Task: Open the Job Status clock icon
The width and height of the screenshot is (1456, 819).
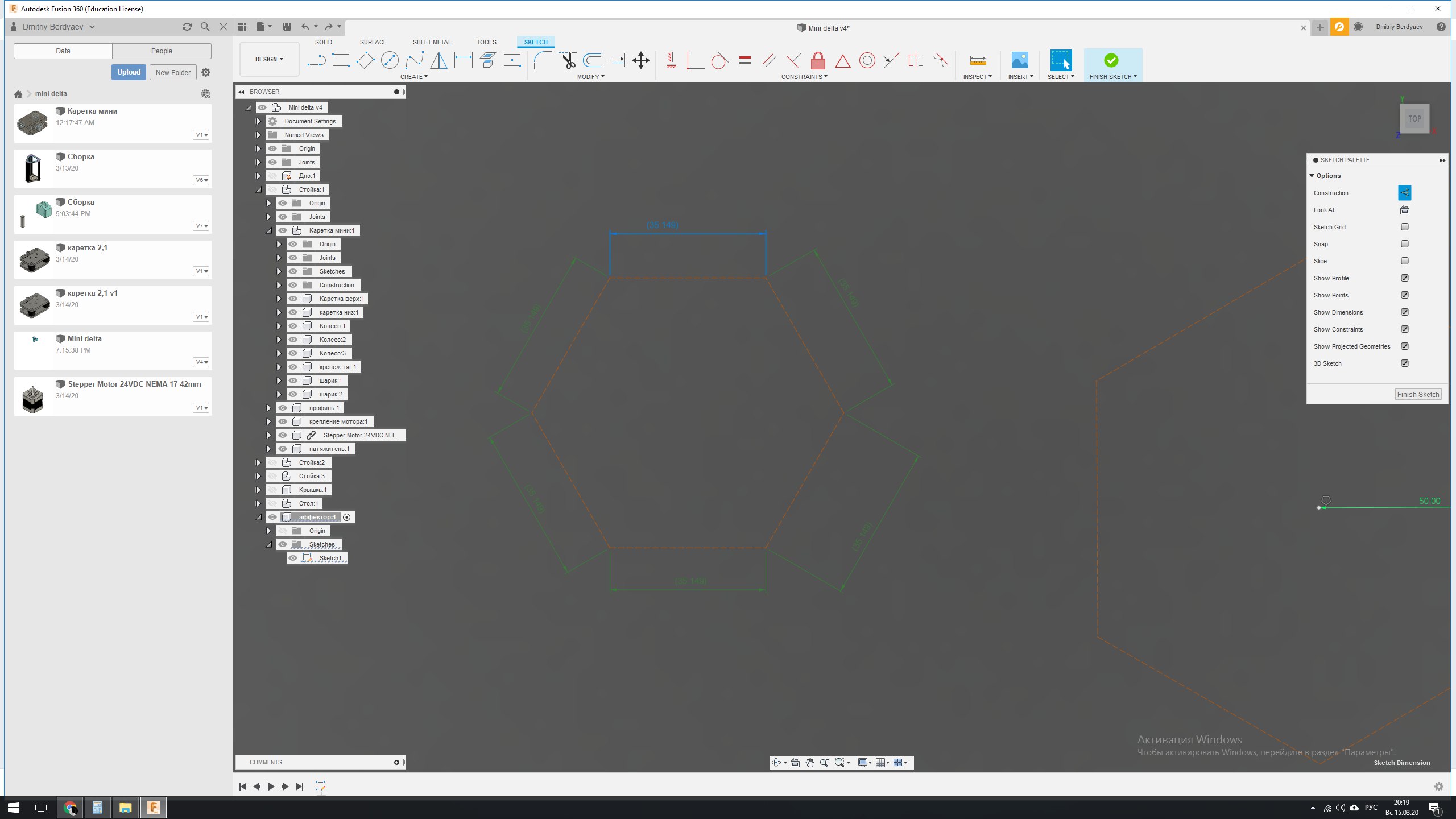Action: pyautogui.click(x=1358, y=27)
